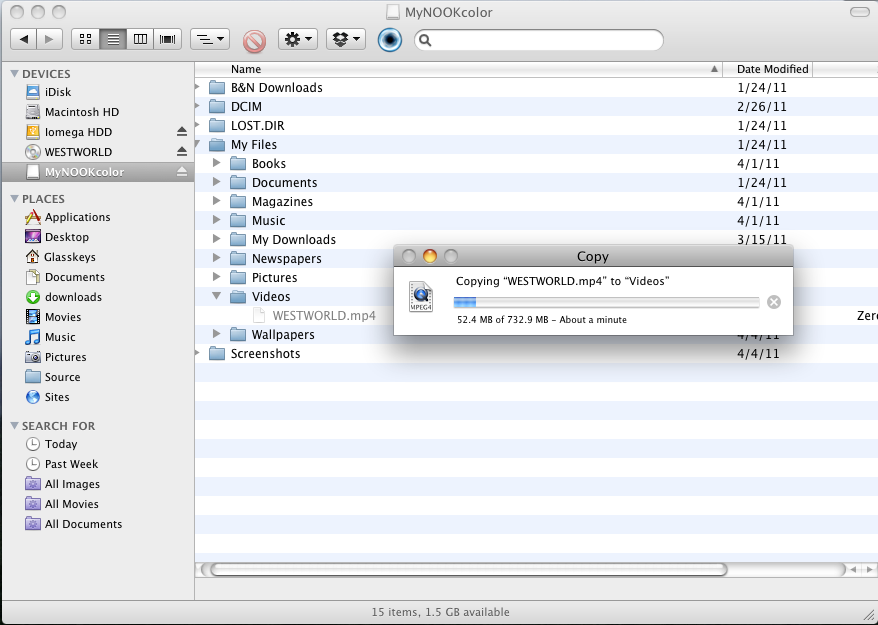Sort by Date Modified column

point(772,69)
